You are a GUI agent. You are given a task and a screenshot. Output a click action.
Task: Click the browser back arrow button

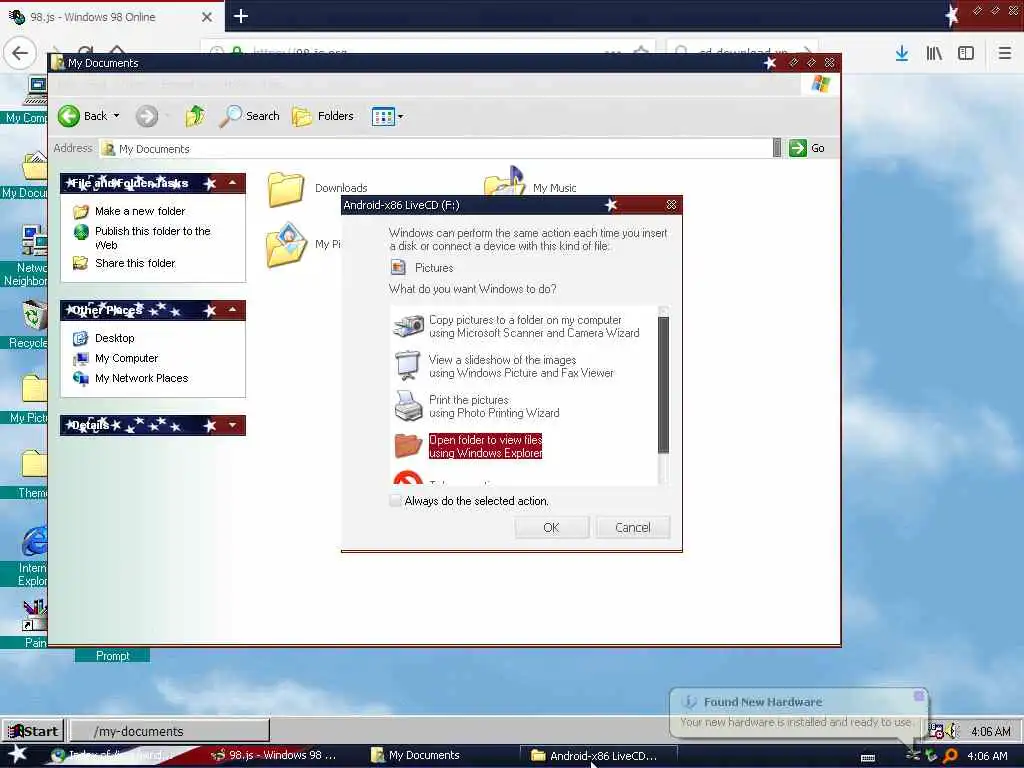pos(20,52)
